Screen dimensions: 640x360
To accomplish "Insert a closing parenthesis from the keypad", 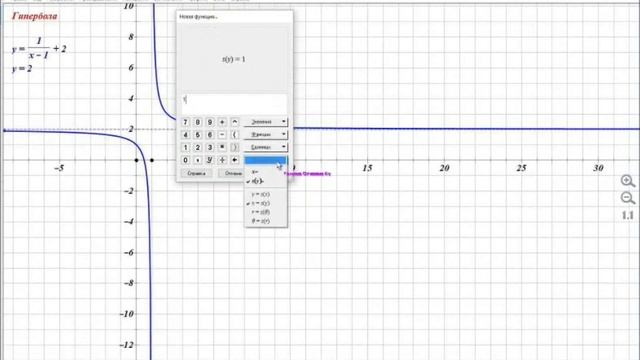I will (x=234, y=147).
